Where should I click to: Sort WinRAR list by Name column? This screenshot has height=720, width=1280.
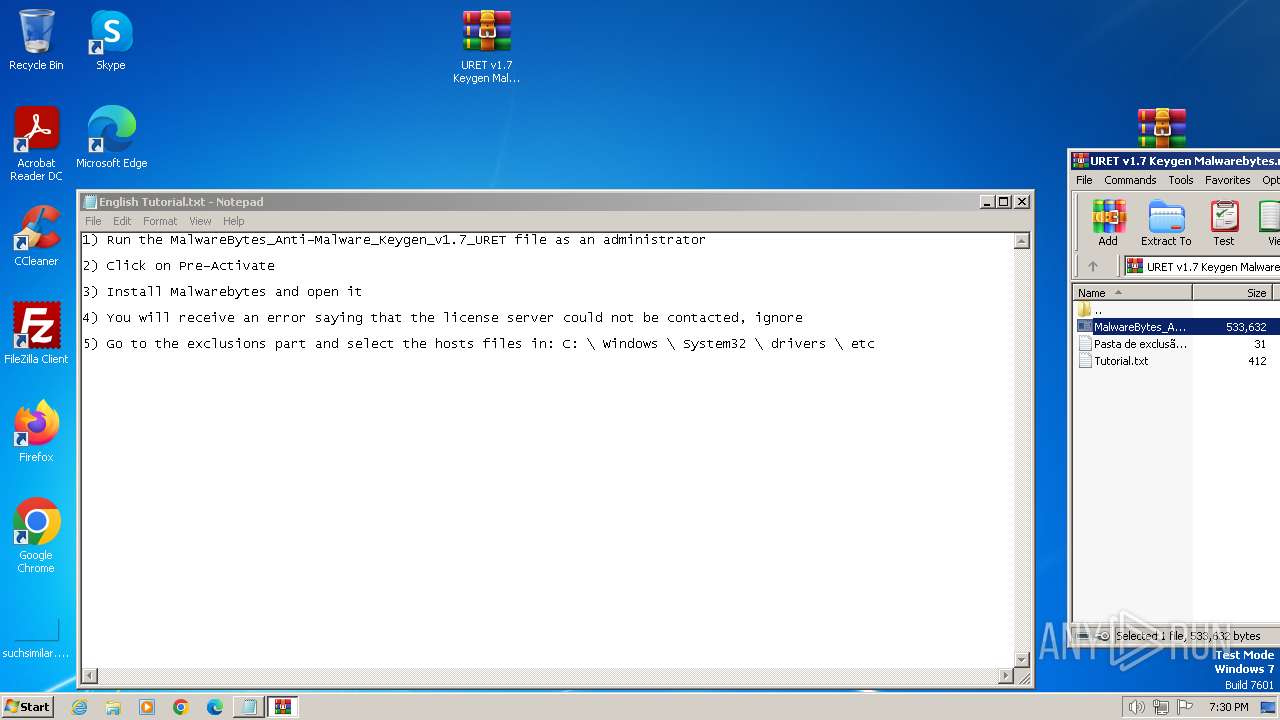pyautogui.click(x=1132, y=293)
